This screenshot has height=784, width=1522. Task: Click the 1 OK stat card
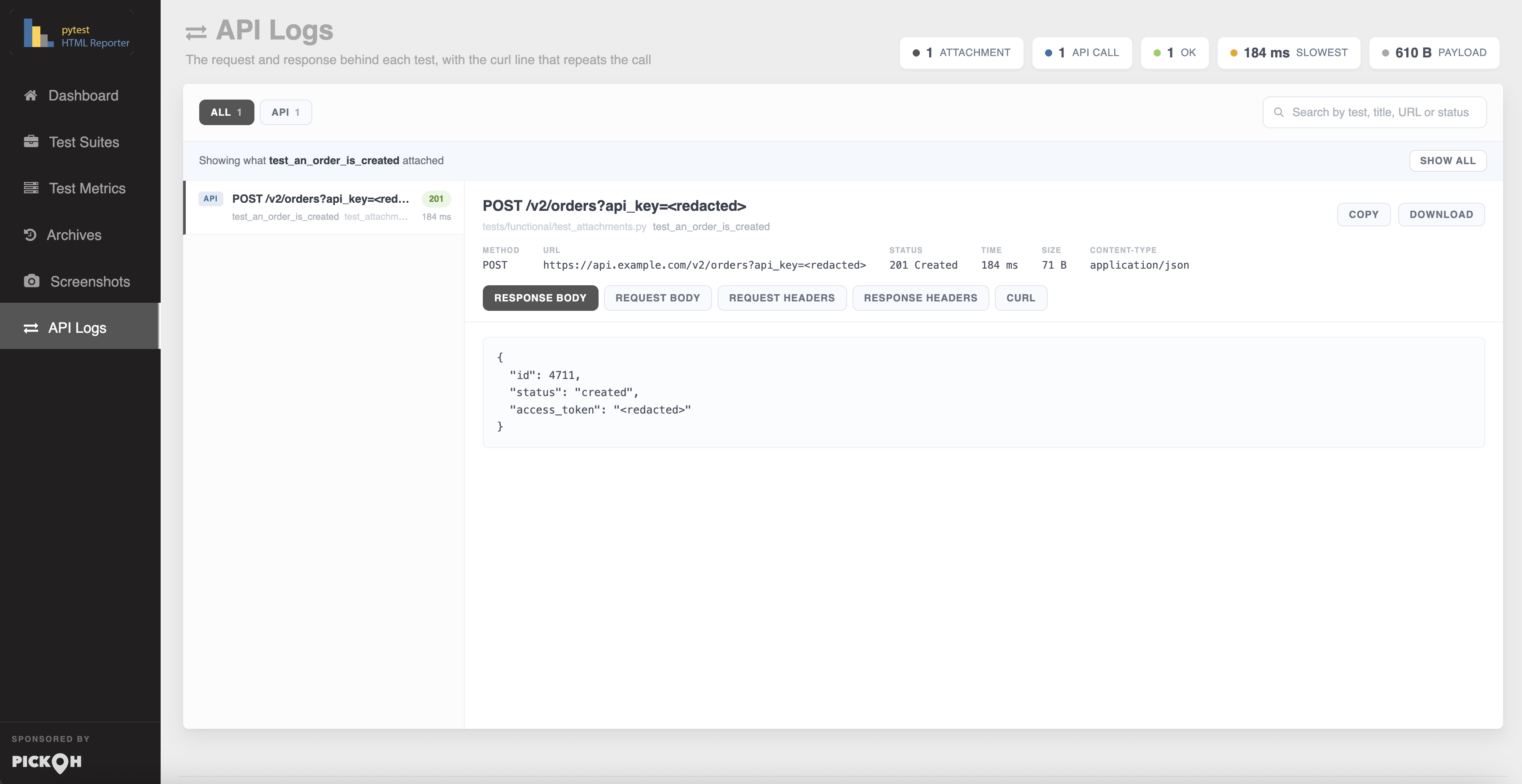pos(1175,52)
